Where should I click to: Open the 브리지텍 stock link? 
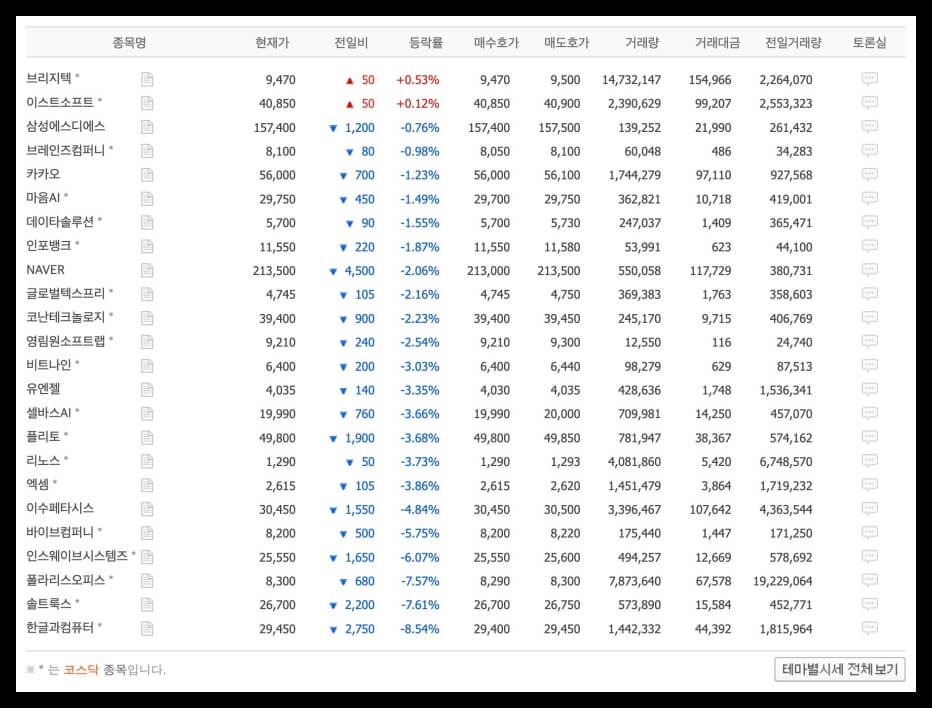49,78
